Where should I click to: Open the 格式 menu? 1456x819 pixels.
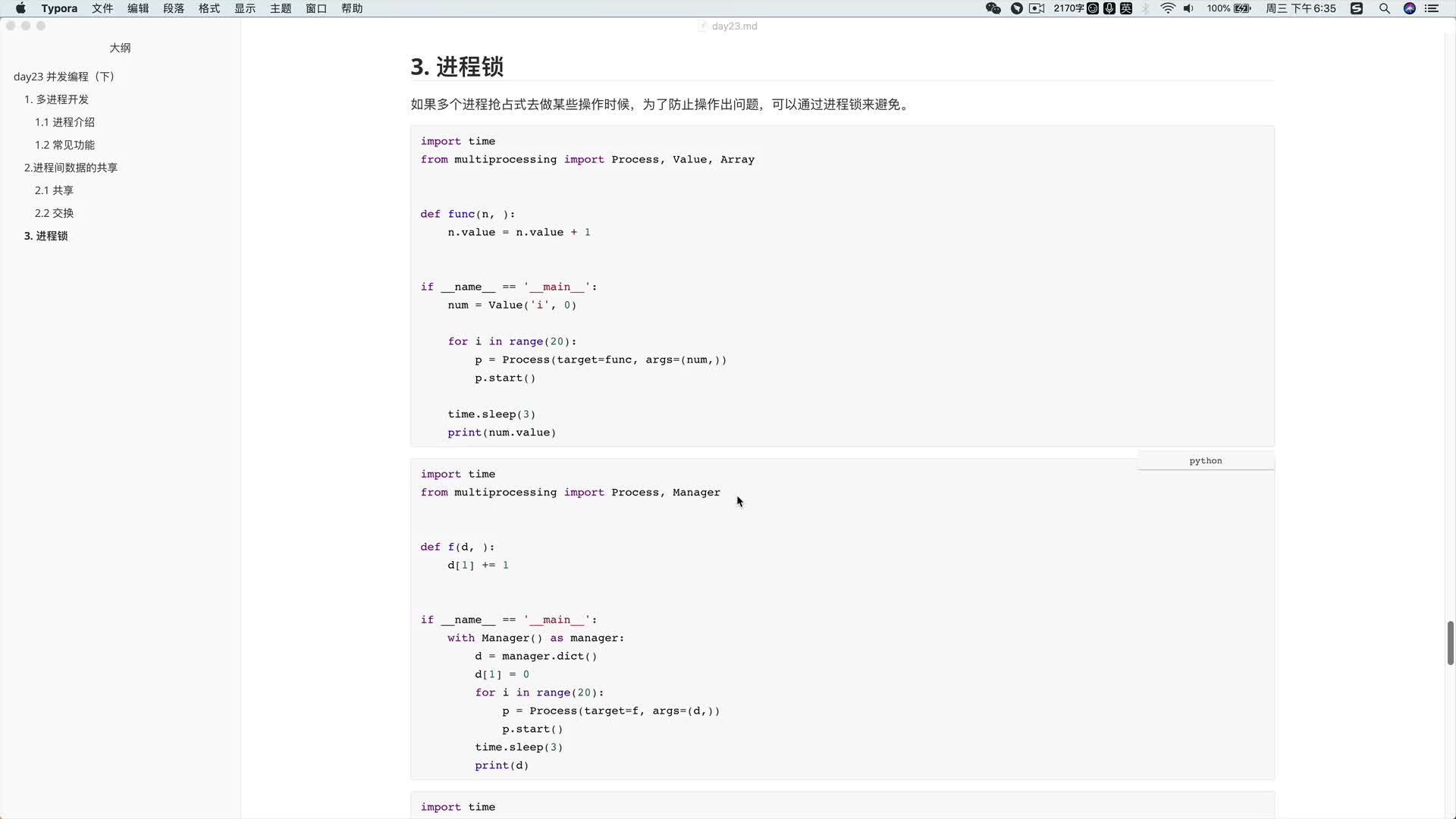click(x=209, y=8)
